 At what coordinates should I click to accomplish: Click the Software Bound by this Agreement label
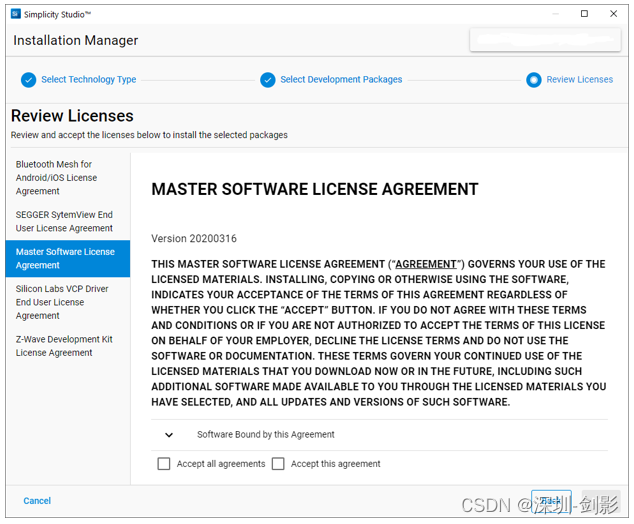click(265, 434)
